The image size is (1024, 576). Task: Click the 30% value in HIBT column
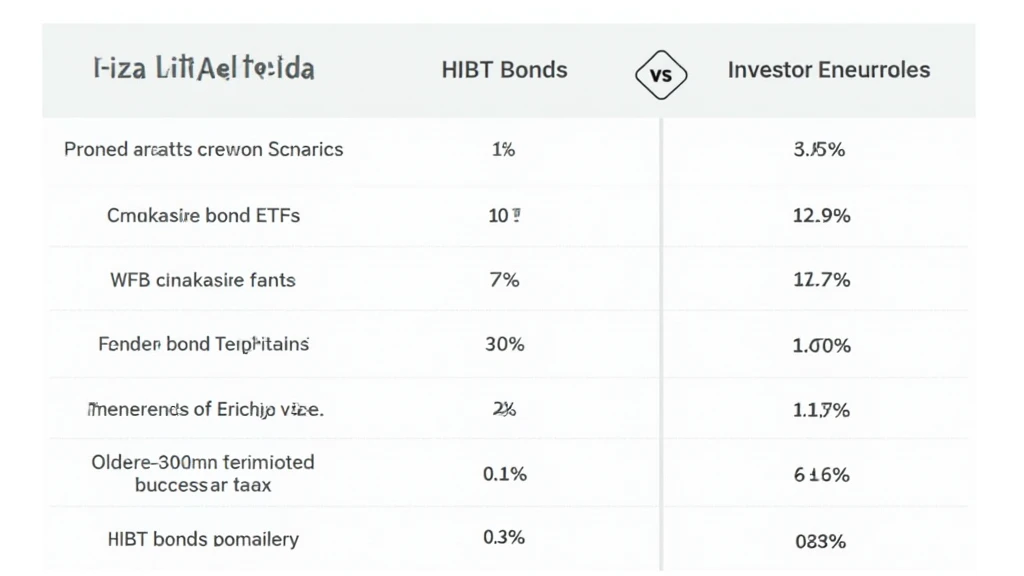(x=504, y=344)
